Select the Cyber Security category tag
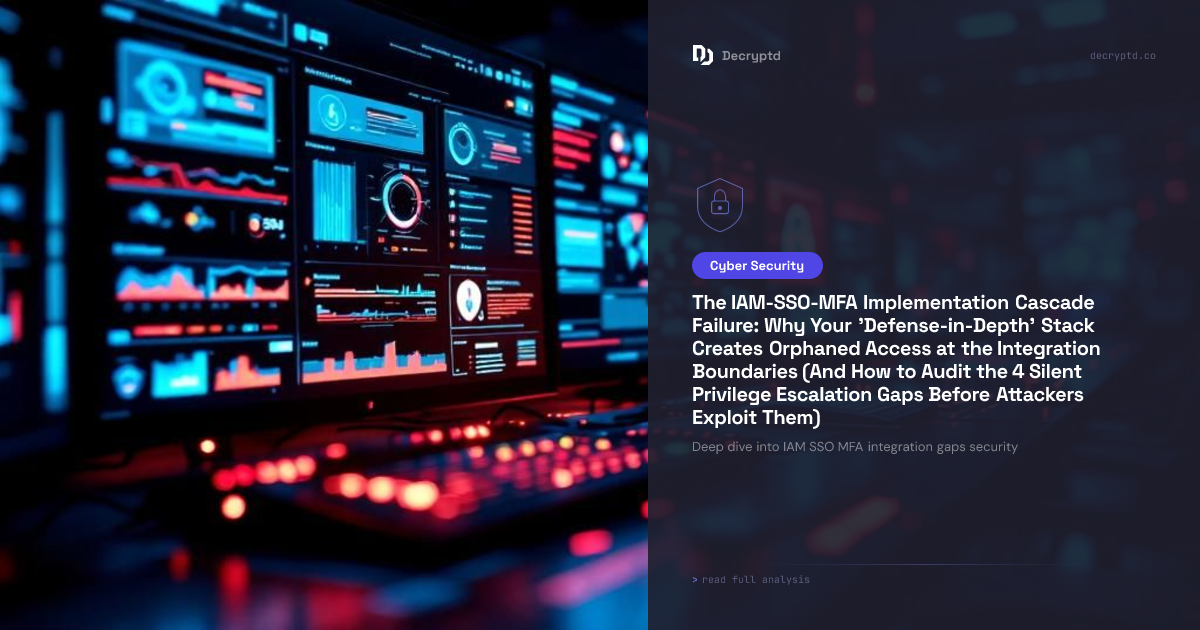Screen dimensions: 1200x630 point(757,266)
